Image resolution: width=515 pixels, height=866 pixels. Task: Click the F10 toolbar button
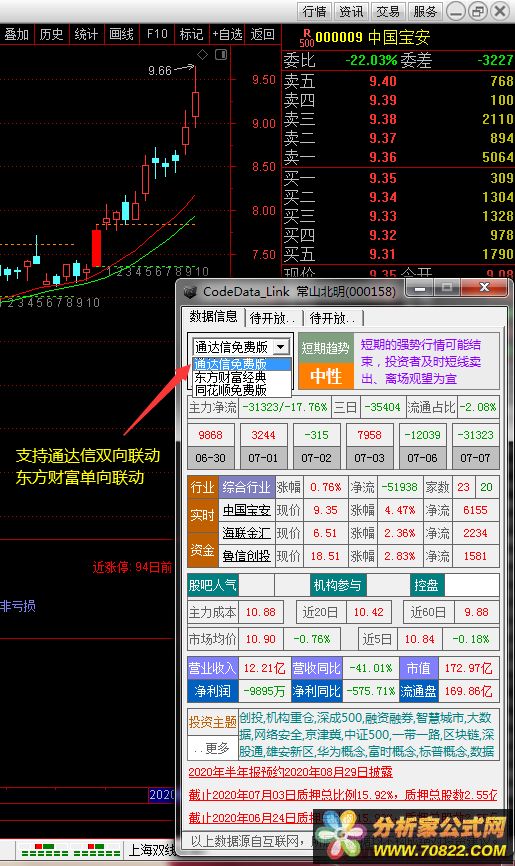point(157,34)
